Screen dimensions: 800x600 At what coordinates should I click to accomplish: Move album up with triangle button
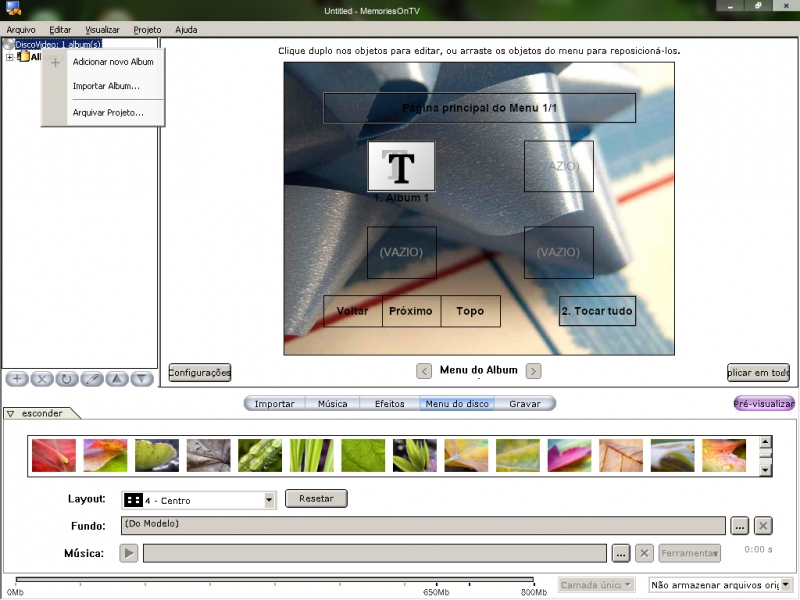click(x=117, y=379)
